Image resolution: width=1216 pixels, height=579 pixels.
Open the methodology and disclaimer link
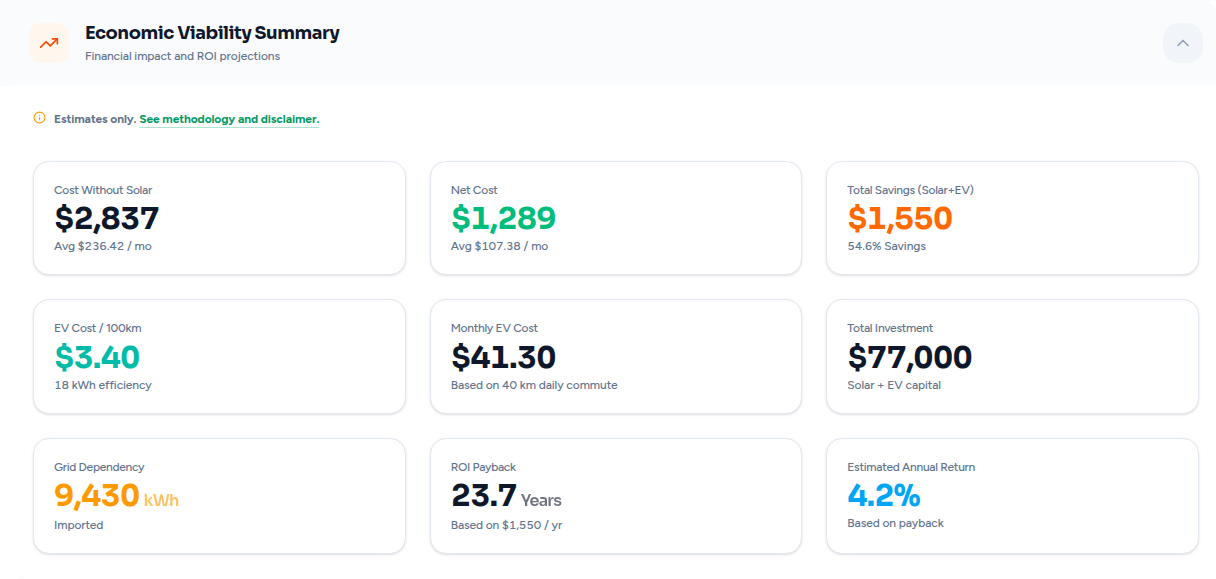coord(229,119)
